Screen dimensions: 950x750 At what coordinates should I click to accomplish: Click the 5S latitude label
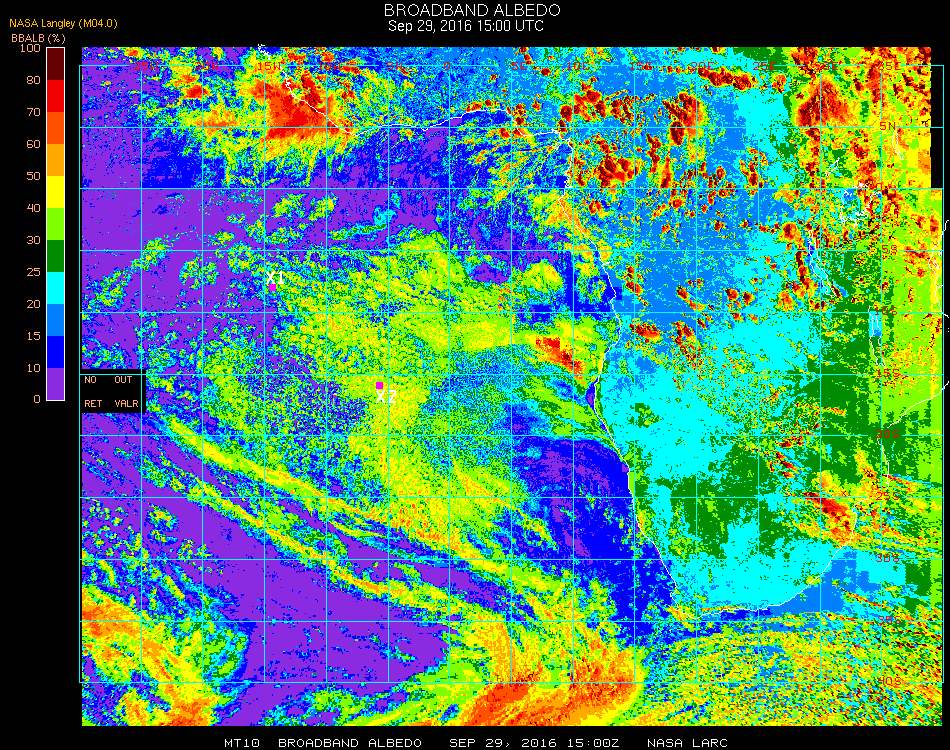889,250
